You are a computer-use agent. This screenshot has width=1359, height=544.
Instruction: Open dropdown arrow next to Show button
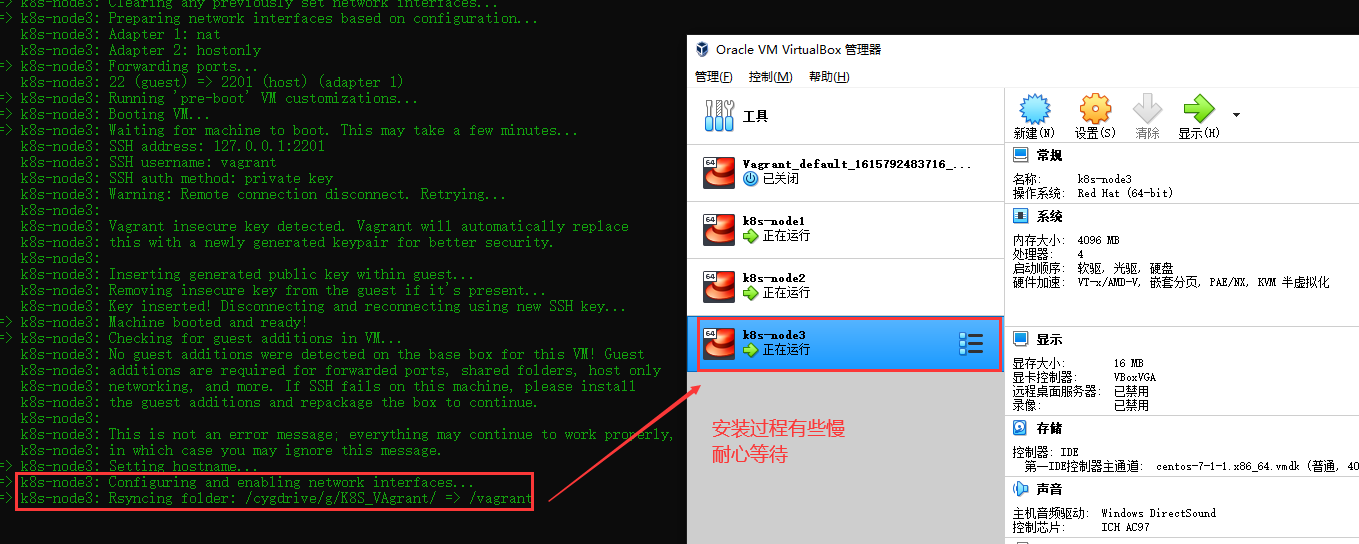pyautogui.click(x=1236, y=115)
